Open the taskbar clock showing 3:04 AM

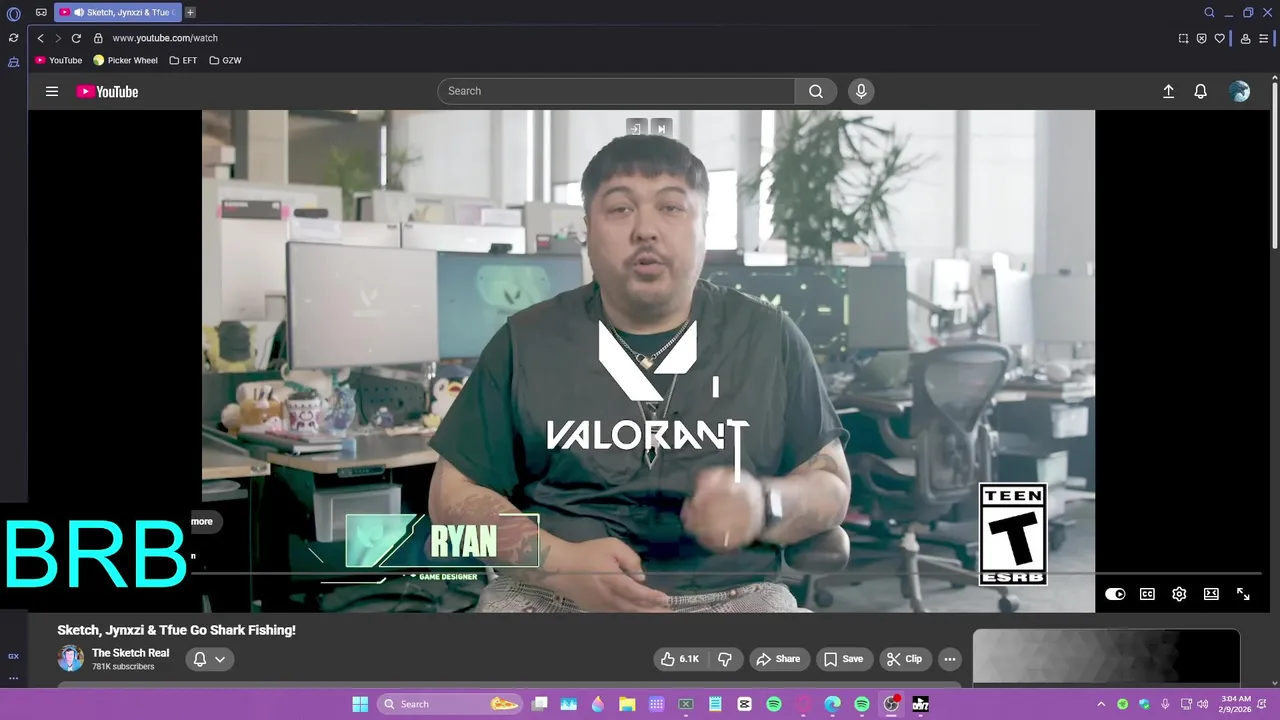tap(1236, 704)
